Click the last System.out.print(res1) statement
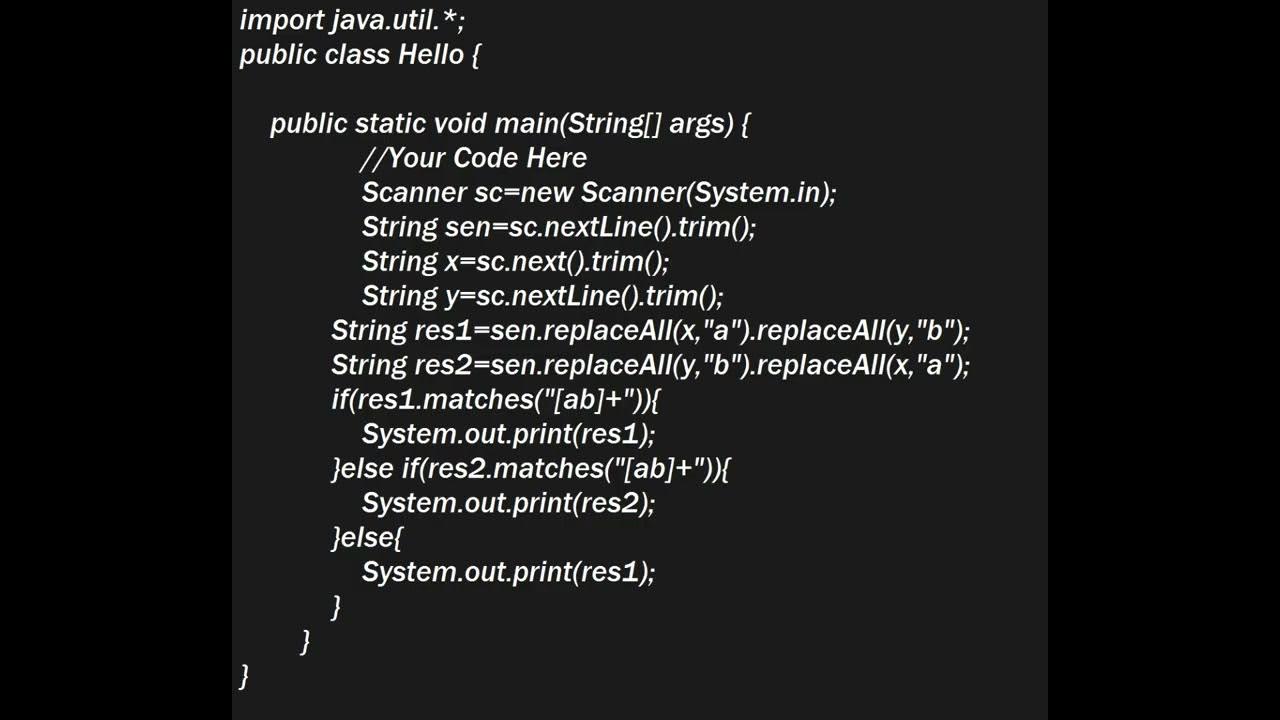This screenshot has width=1280, height=720. point(508,572)
